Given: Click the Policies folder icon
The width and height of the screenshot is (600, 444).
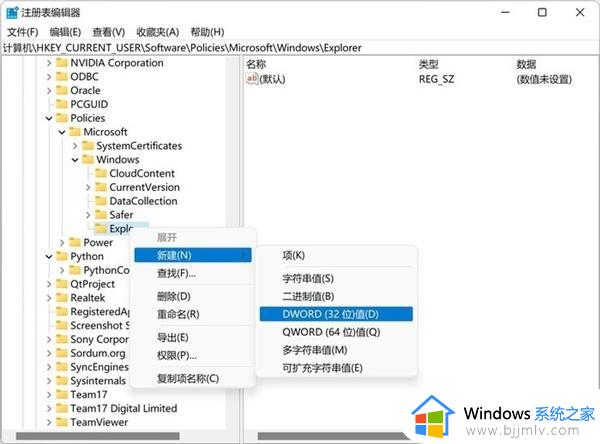Looking at the screenshot, I should [62, 118].
